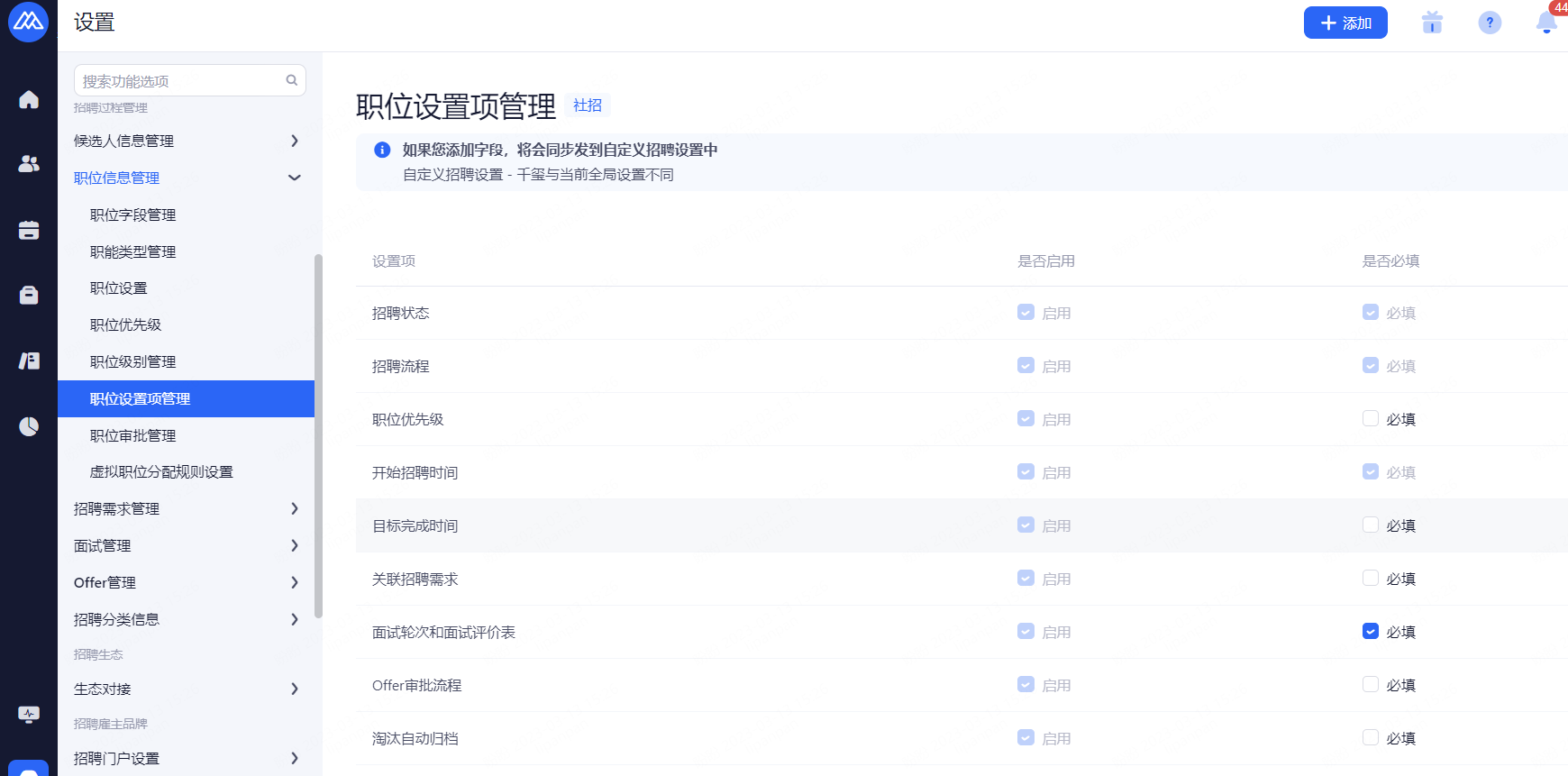
Task: Click the 社招 tag beside the title
Action: pyautogui.click(x=588, y=105)
